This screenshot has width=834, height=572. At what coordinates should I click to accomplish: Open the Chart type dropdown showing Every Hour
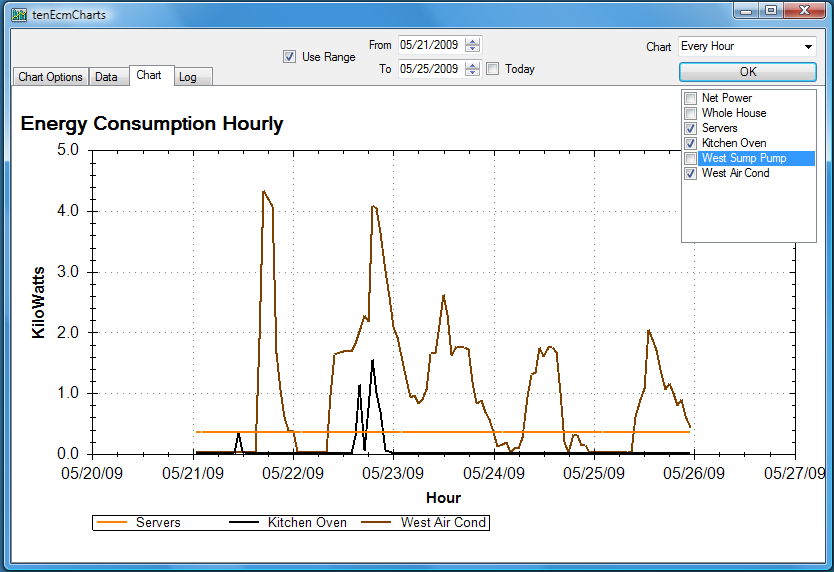808,46
